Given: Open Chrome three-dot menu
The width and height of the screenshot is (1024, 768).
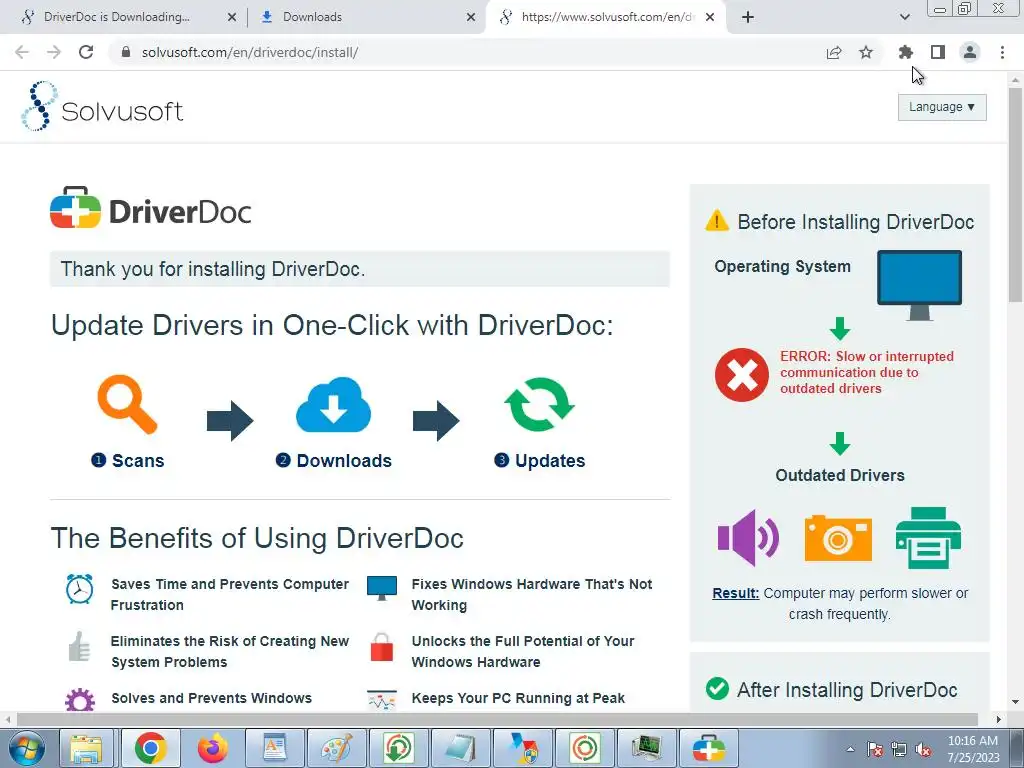Looking at the screenshot, I should pos(1002,52).
